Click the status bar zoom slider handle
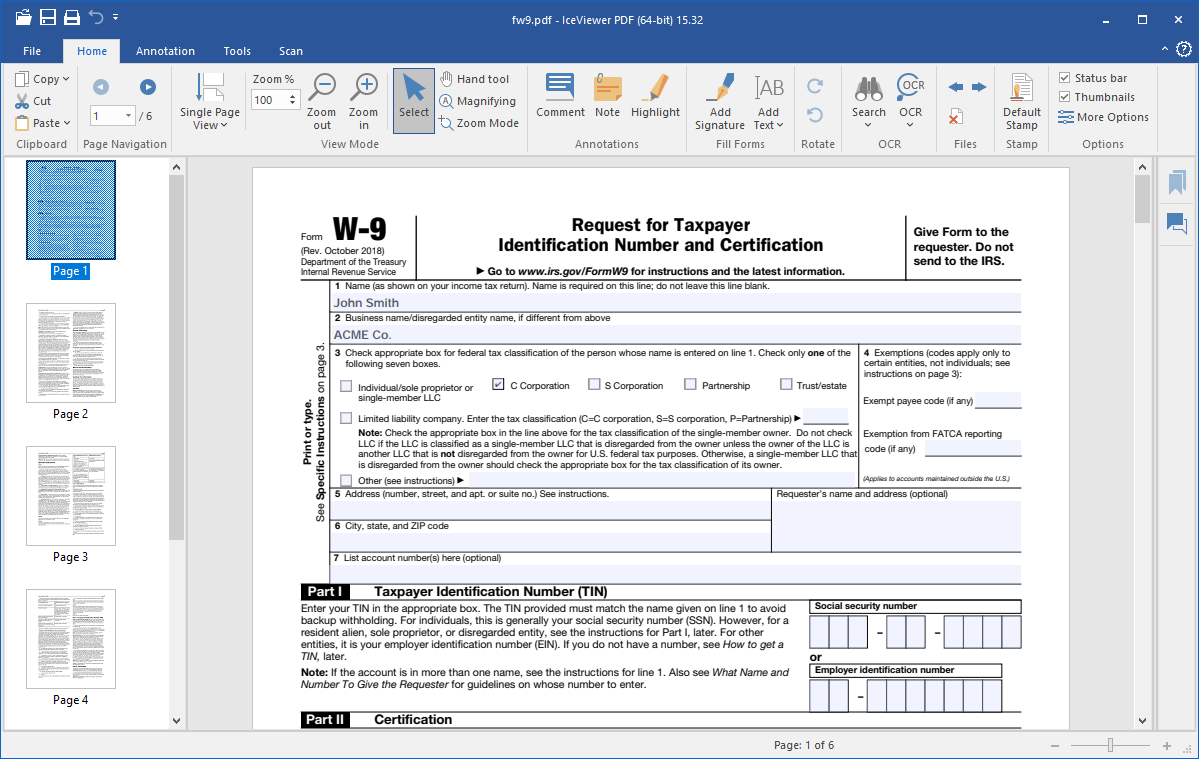The height and width of the screenshot is (759, 1199). [1110, 745]
